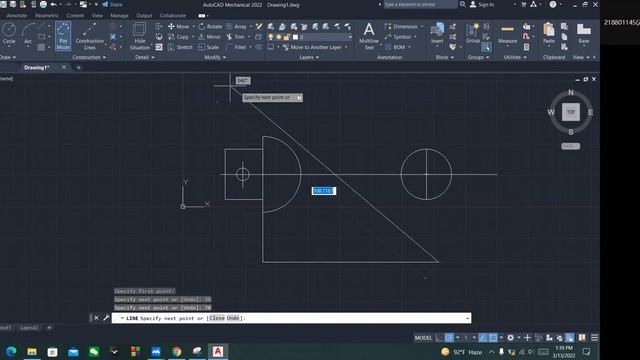Activate the Mirror command
Image resolution: width=640 pixels, height=360 pixels.
[x=209, y=37]
